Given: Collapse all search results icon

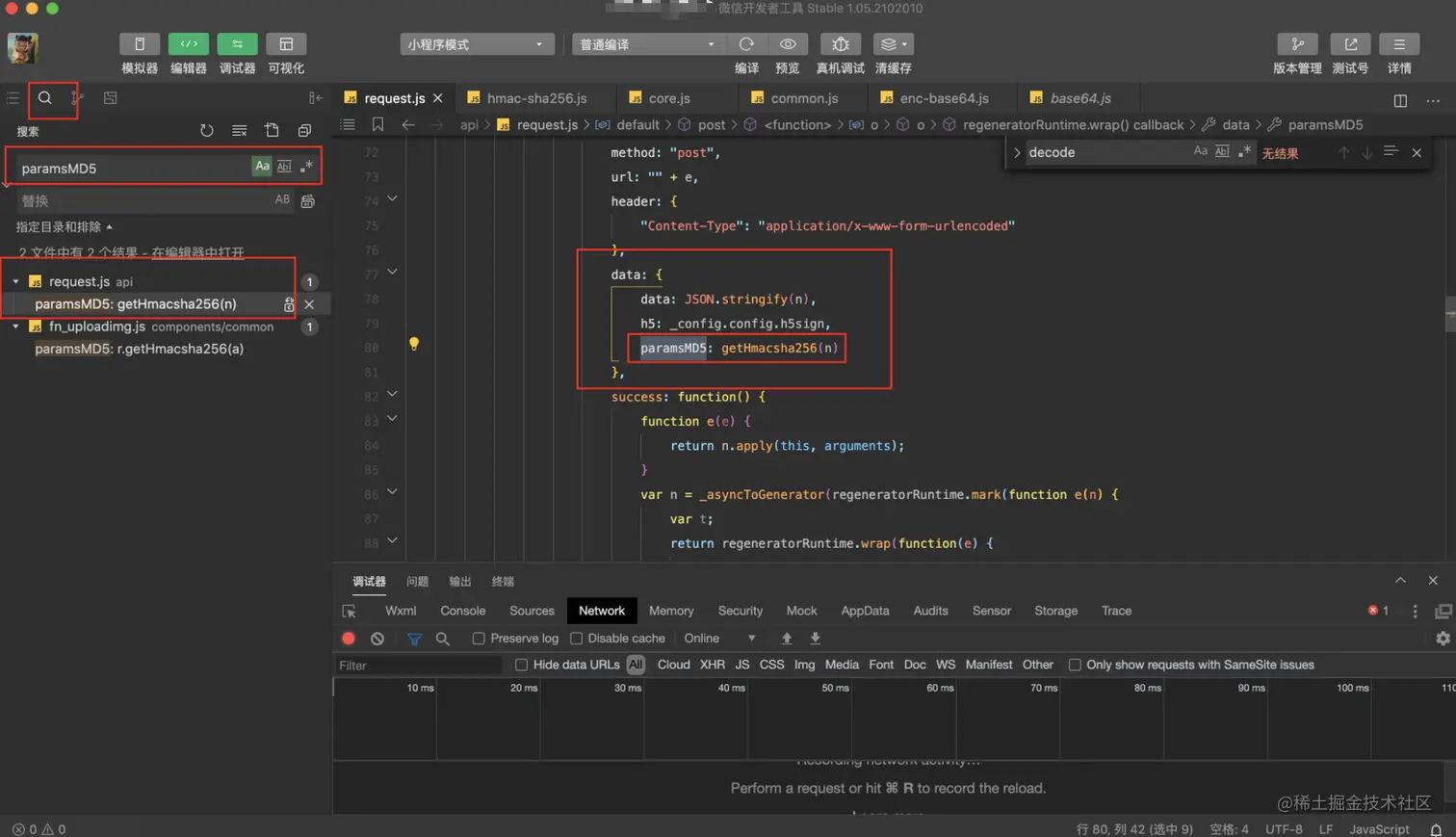Looking at the screenshot, I should pos(304,131).
